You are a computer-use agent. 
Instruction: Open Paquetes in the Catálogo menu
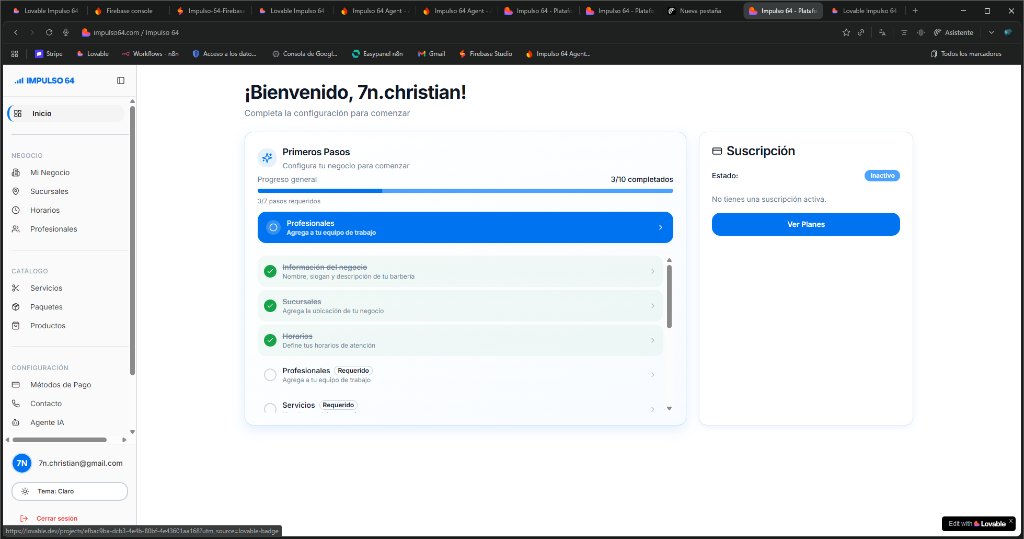click(x=46, y=307)
